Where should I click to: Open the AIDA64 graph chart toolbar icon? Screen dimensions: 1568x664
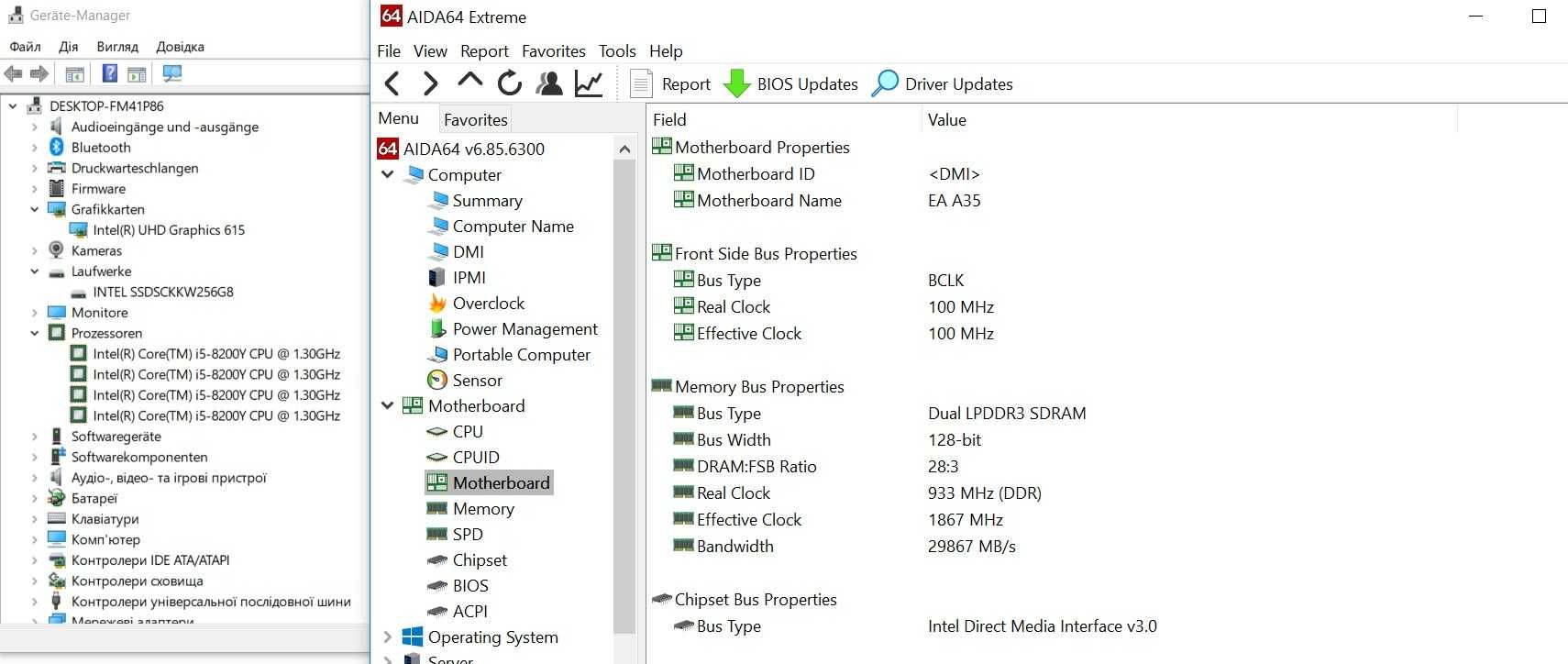tap(589, 83)
